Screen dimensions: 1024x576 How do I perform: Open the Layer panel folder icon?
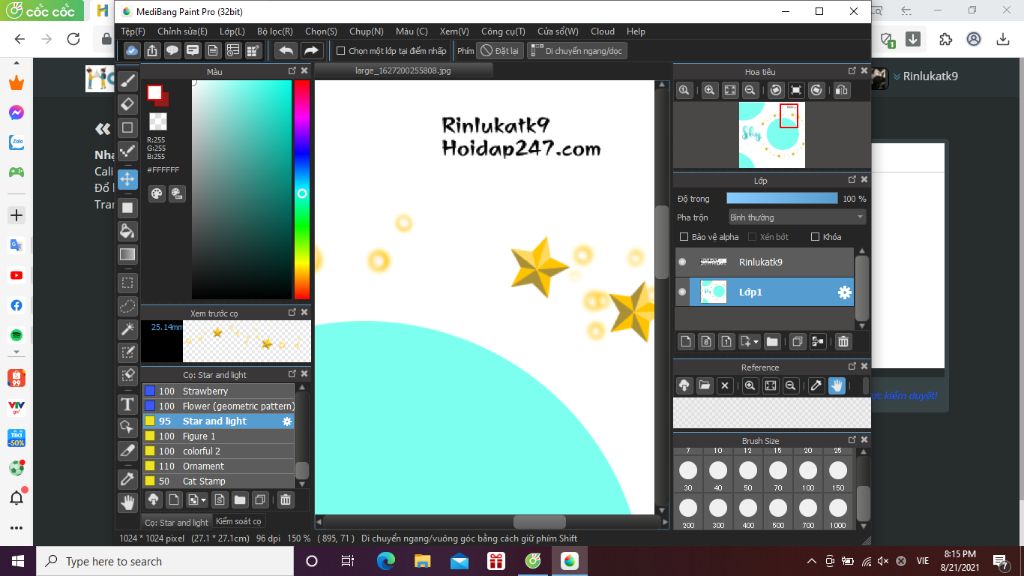(772, 342)
